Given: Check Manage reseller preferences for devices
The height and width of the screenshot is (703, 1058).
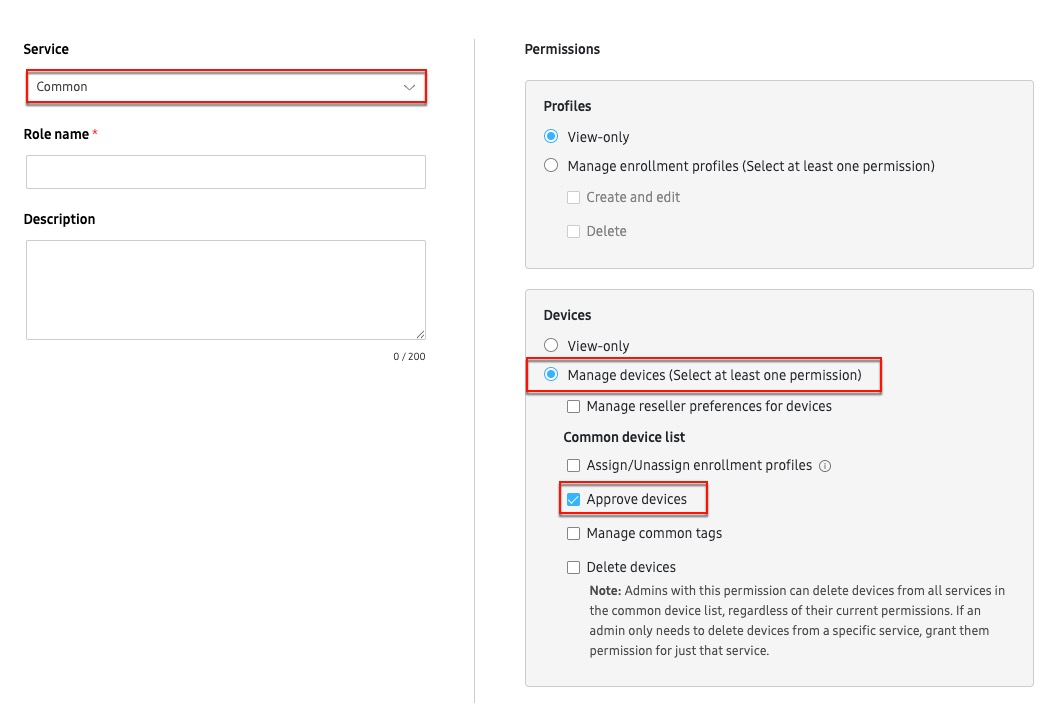Looking at the screenshot, I should click(x=573, y=406).
